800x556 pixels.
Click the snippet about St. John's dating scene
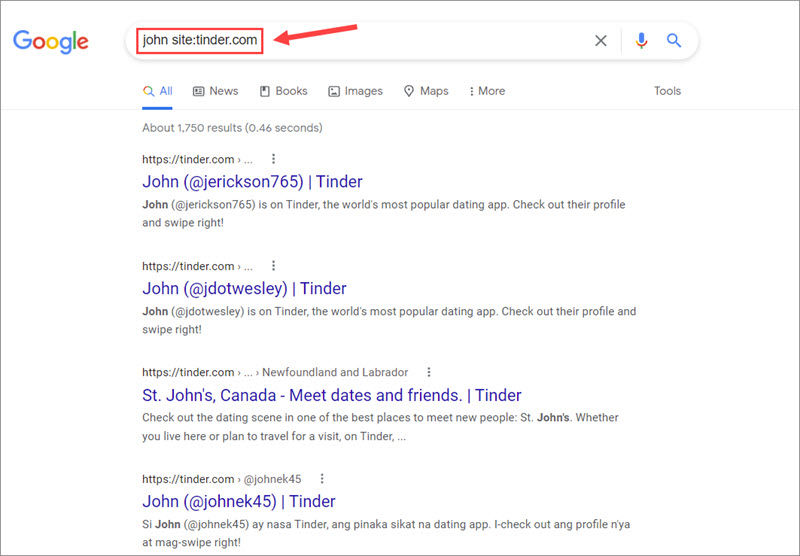pyautogui.click(x=380, y=427)
